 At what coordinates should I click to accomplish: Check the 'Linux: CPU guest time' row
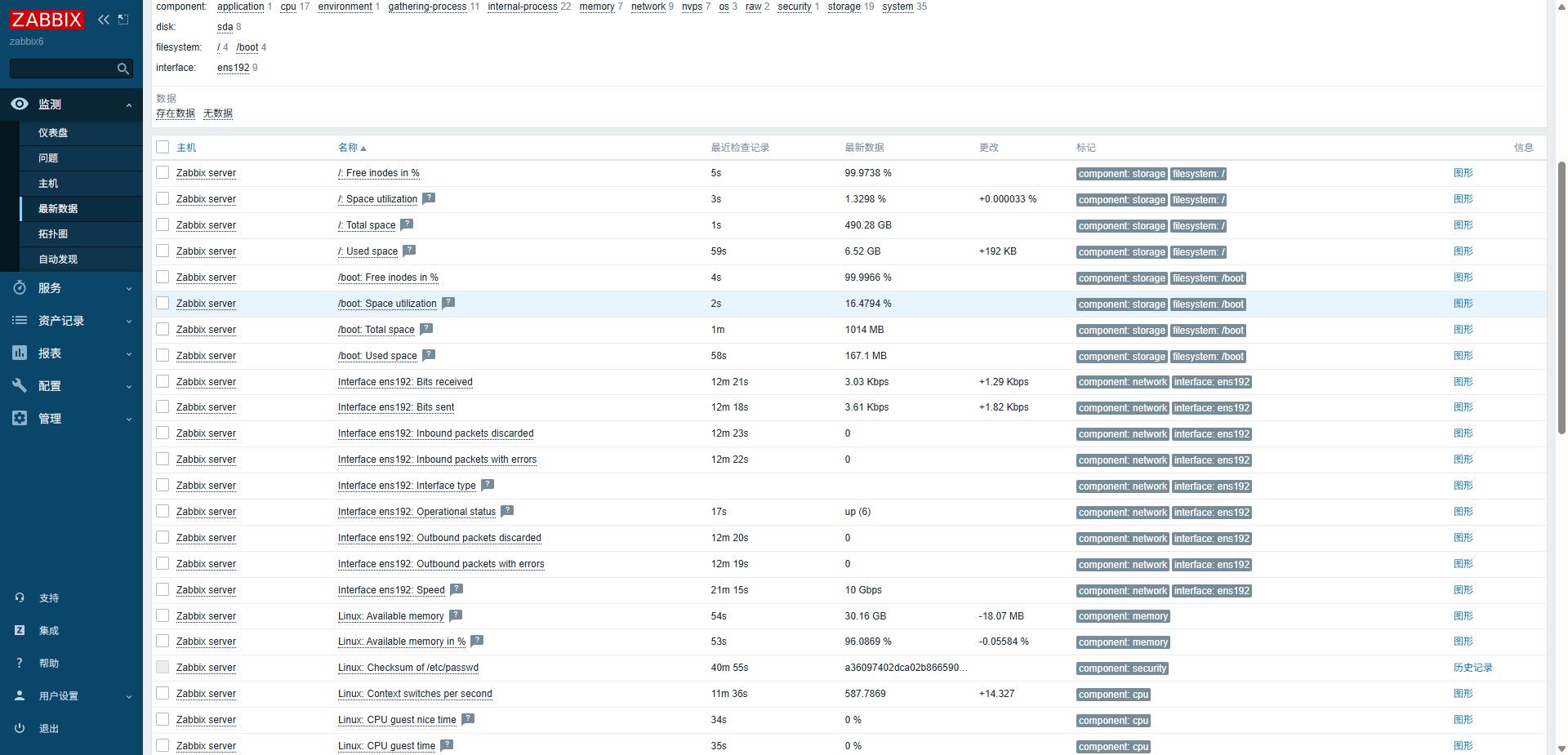pyautogui.click(x=163, y=745)
